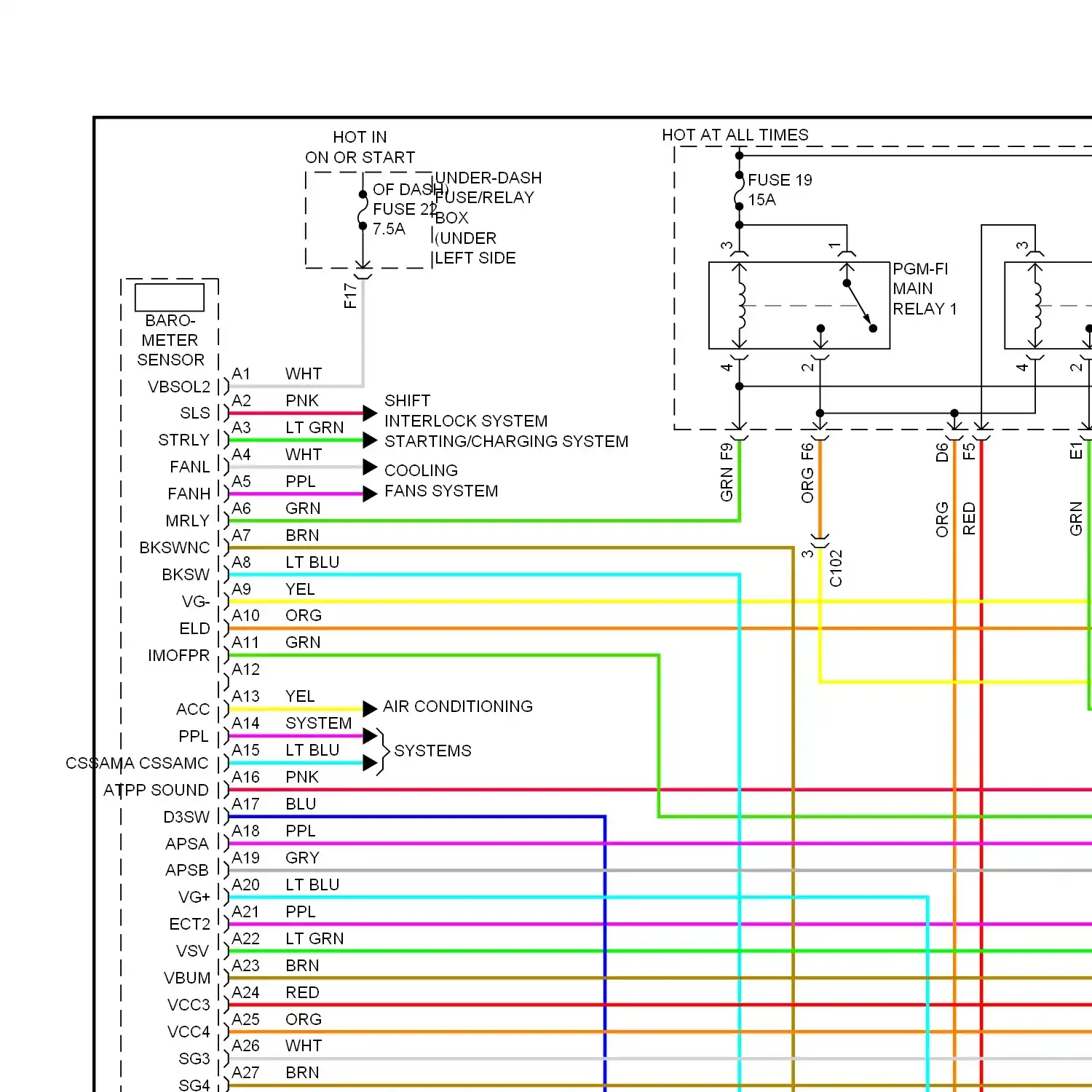
Task: Select the PNK color on A2
Action: point(302,400)
